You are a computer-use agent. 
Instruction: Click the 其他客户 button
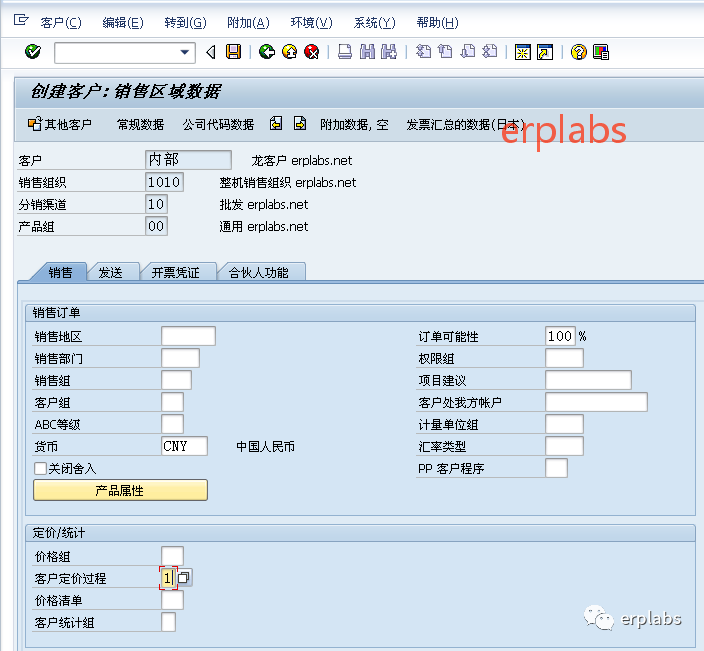pos(60,124)
